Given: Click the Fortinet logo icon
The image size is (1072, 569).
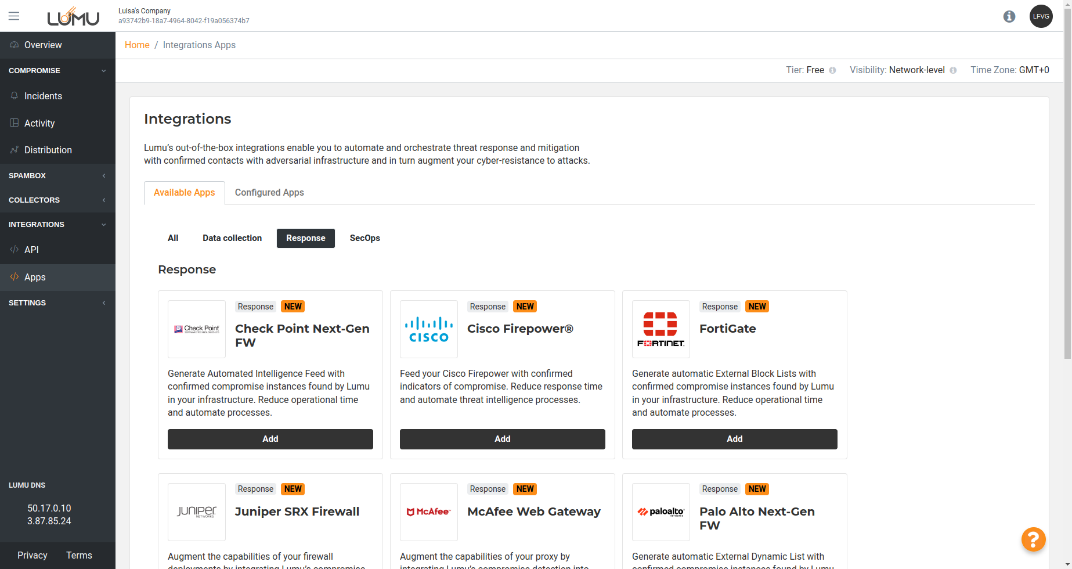Looking at the screenshot, I should 661,329.
